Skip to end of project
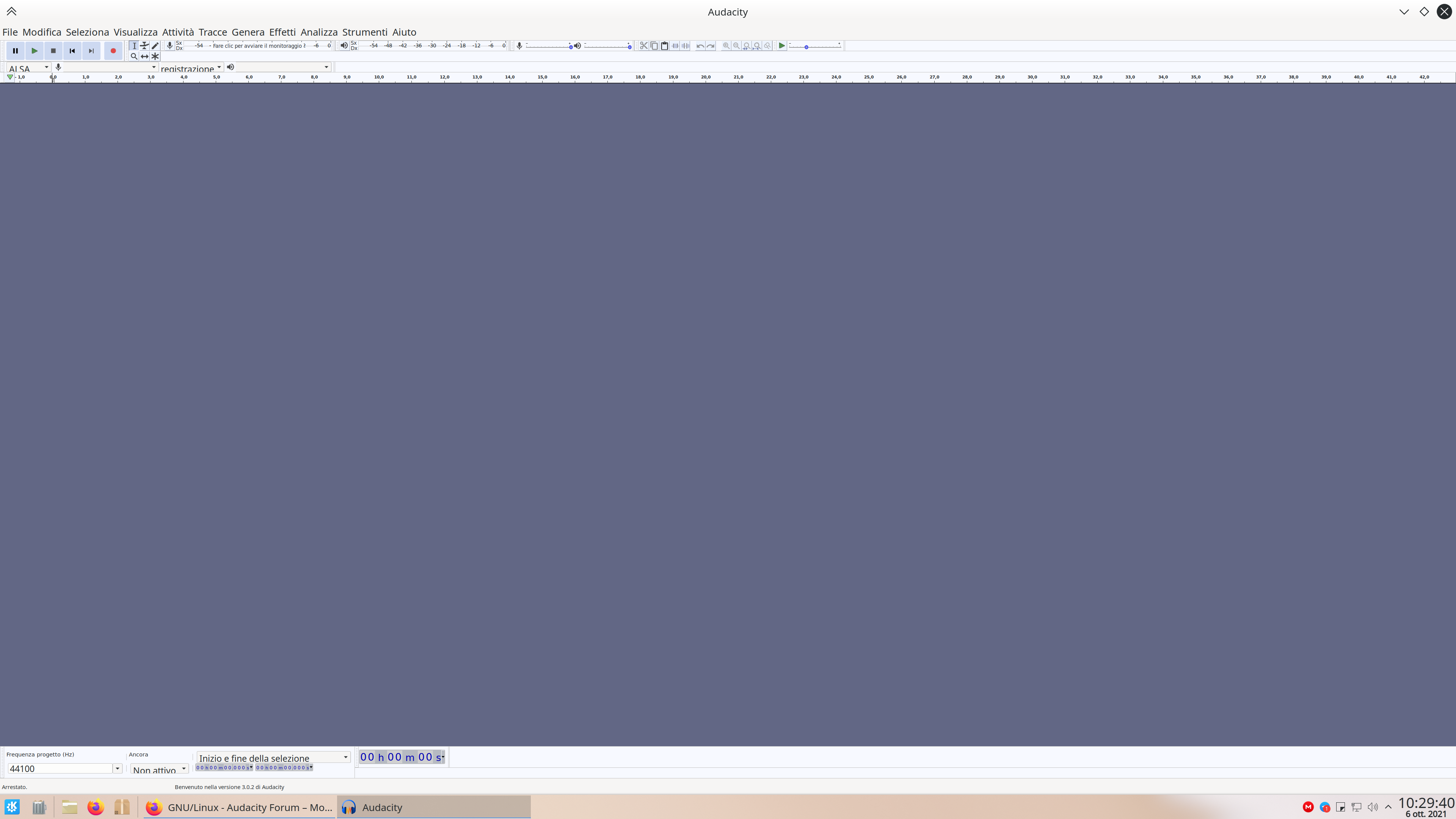This screenshot has height=819, width=1456. click(x=91, y=51)
